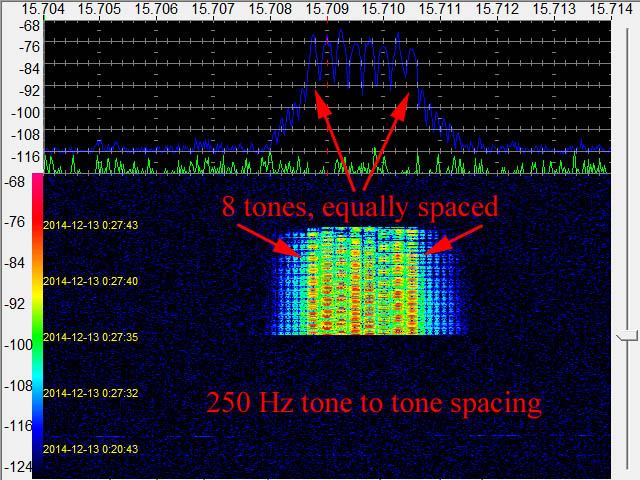Click the -124 value on the waterfall color scale
Screen dimensions: 640x480
(x=17, y=467)
